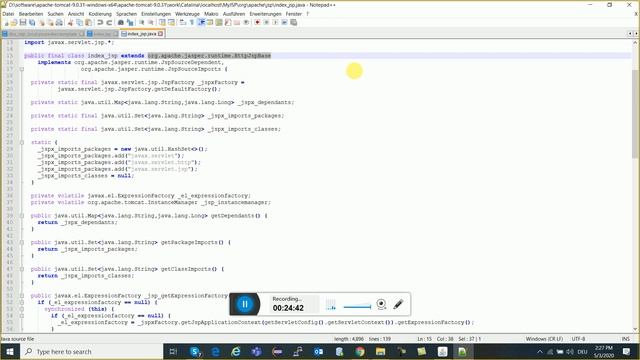
Task: Click Windows (CR LF) in status bar
Action: click(544, 339)
